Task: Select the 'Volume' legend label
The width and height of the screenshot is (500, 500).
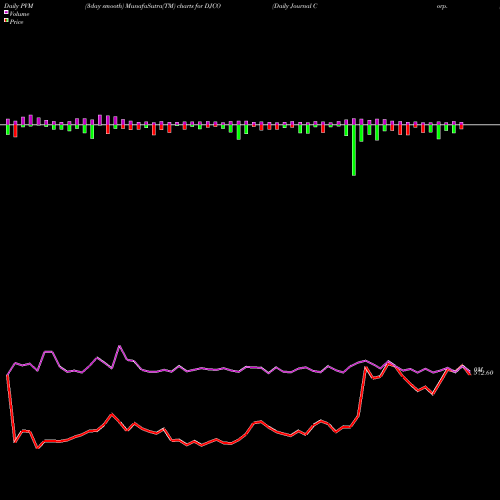Action: [19, 14]
